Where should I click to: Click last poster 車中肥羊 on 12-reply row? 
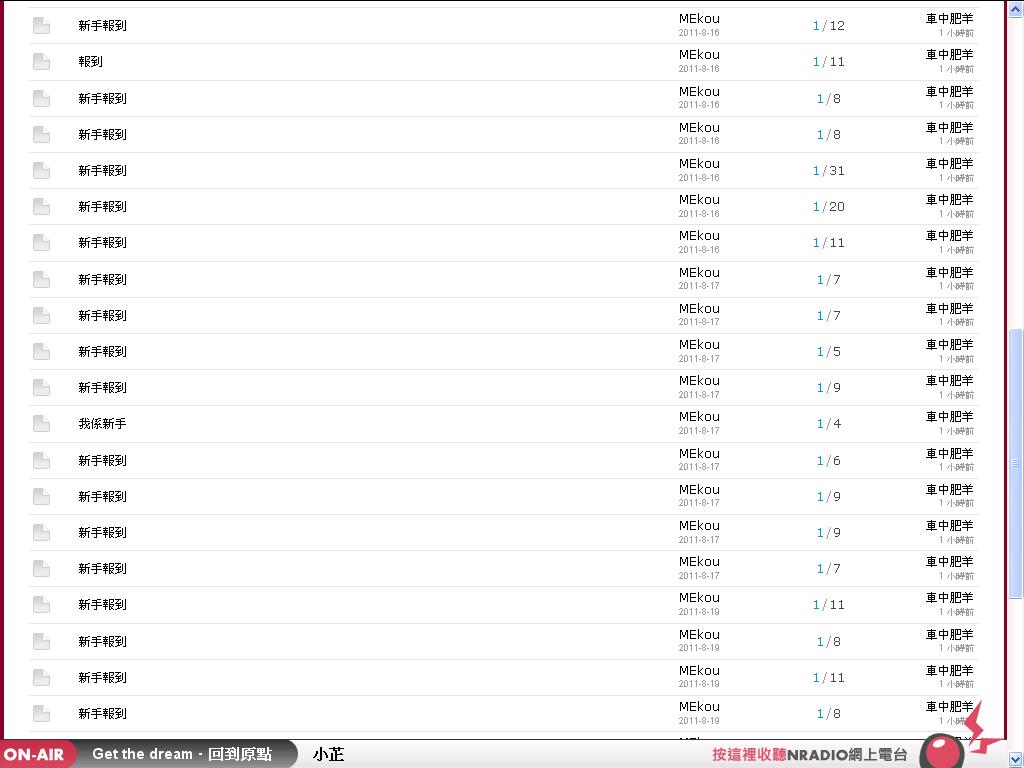(x=950, y=19)
